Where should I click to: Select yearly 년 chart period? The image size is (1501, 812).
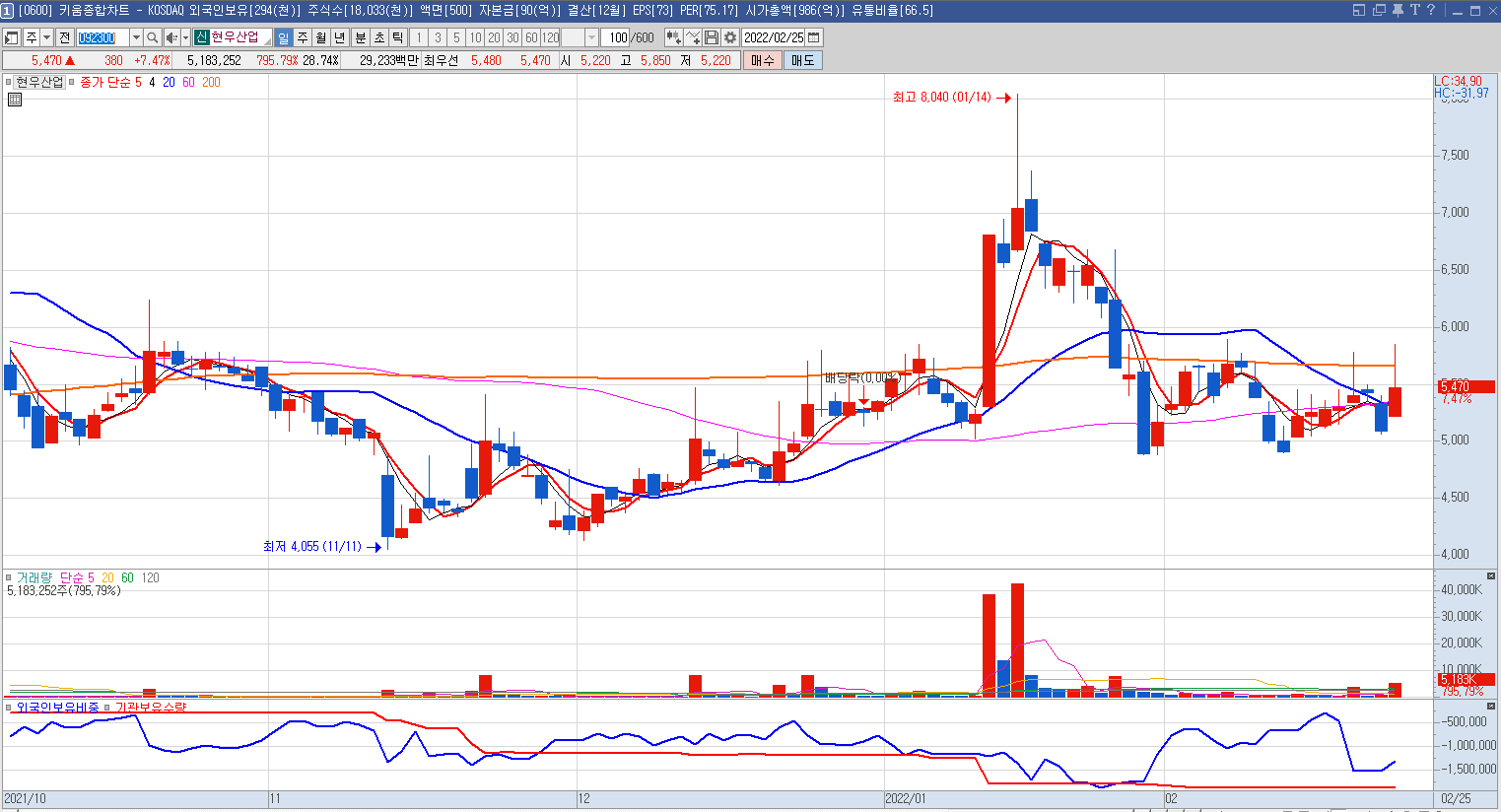coord(340,37)
